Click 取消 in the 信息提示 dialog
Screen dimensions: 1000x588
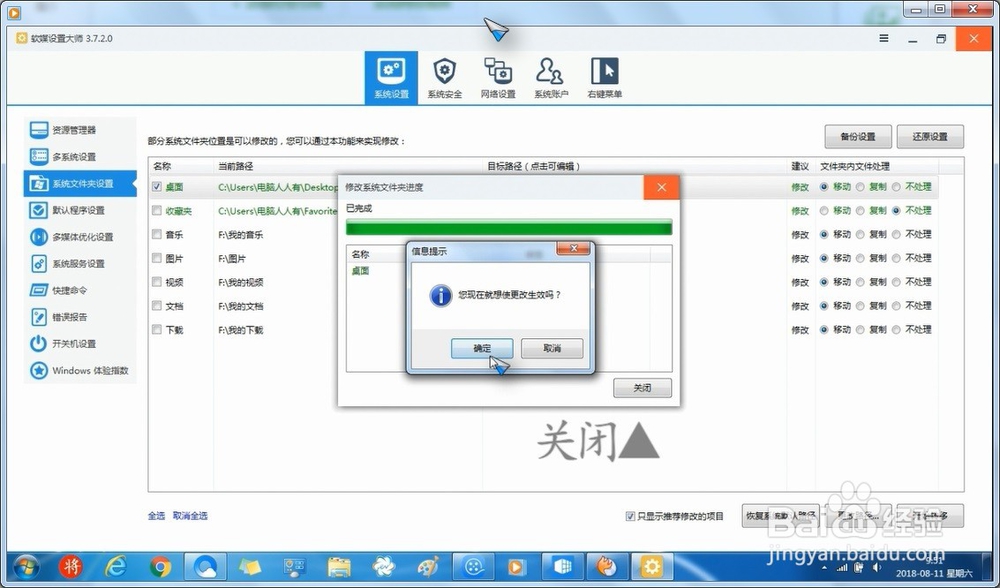552,348
